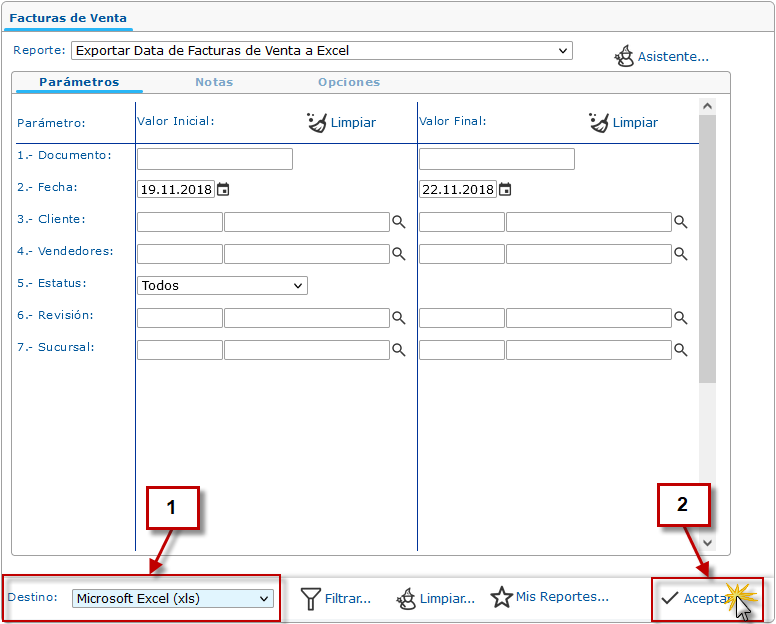Search initial Vendedores with magnifier icon

click(x=398, y=254)
